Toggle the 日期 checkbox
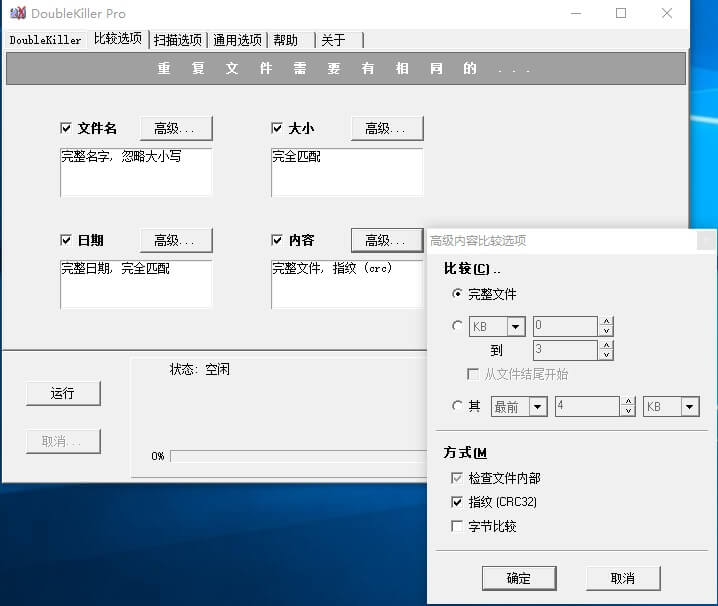 click(66, 240)
